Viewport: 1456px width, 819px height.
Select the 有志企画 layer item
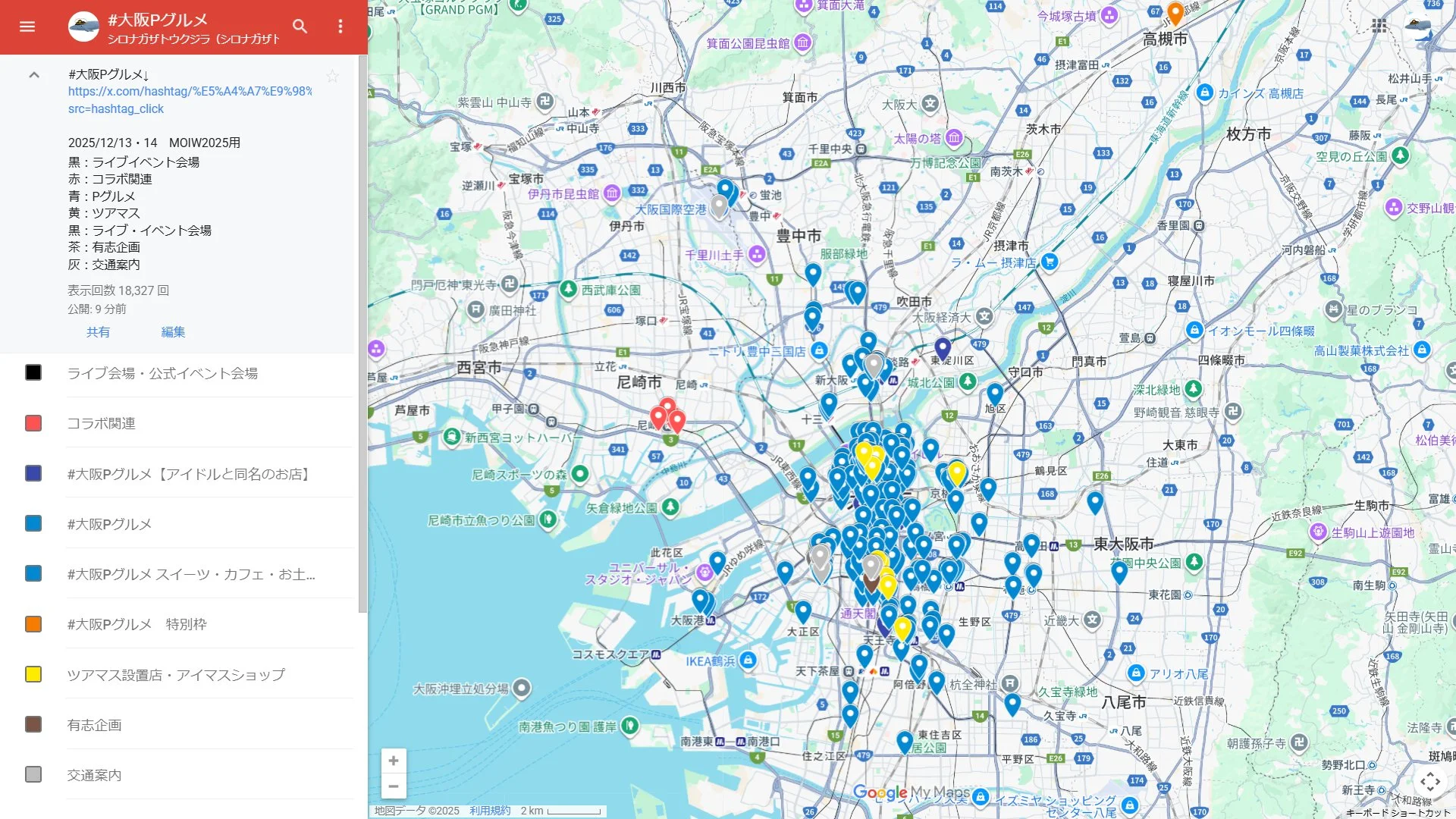94,725
